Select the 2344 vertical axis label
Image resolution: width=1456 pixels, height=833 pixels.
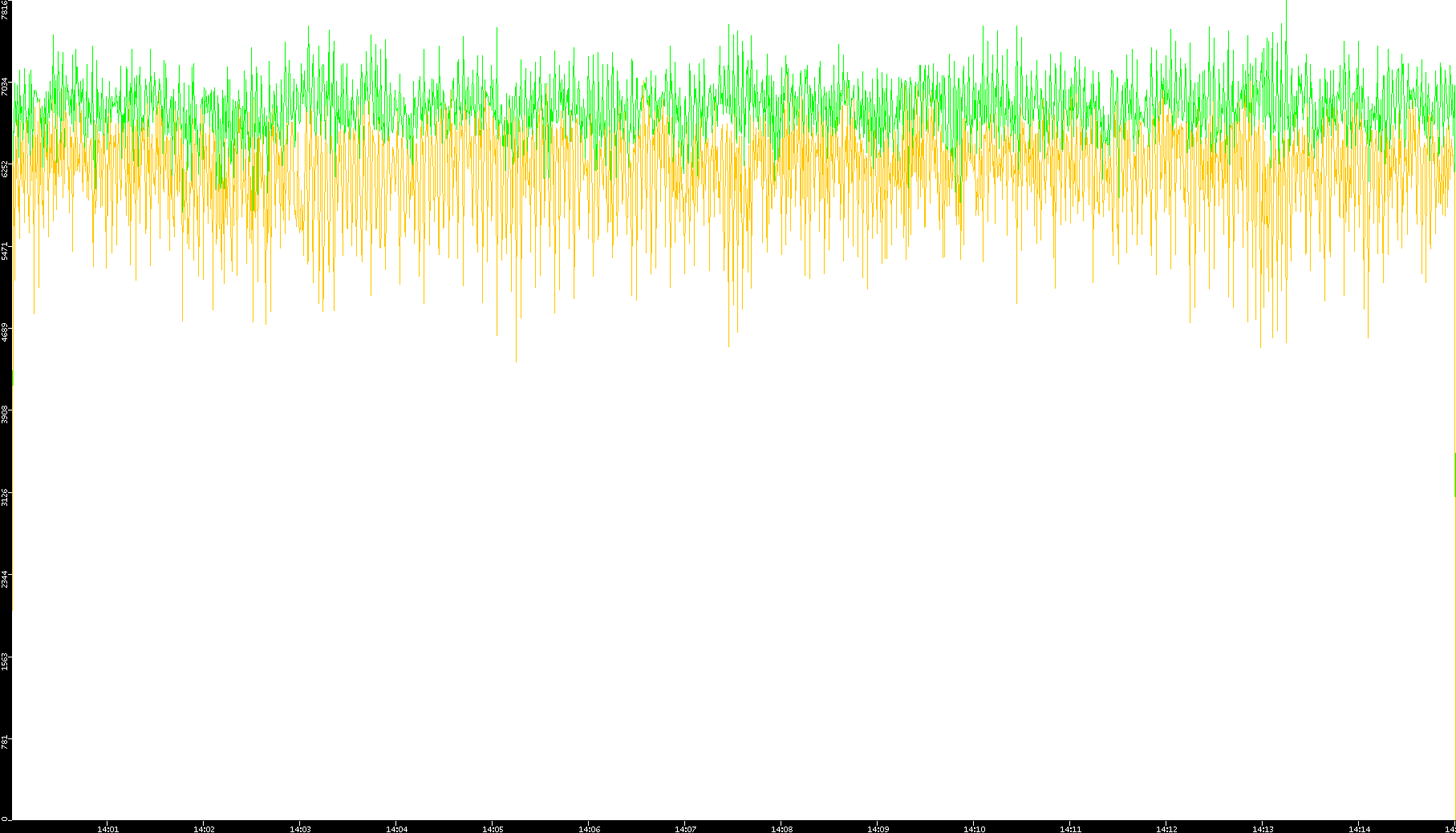coord(6,578)
